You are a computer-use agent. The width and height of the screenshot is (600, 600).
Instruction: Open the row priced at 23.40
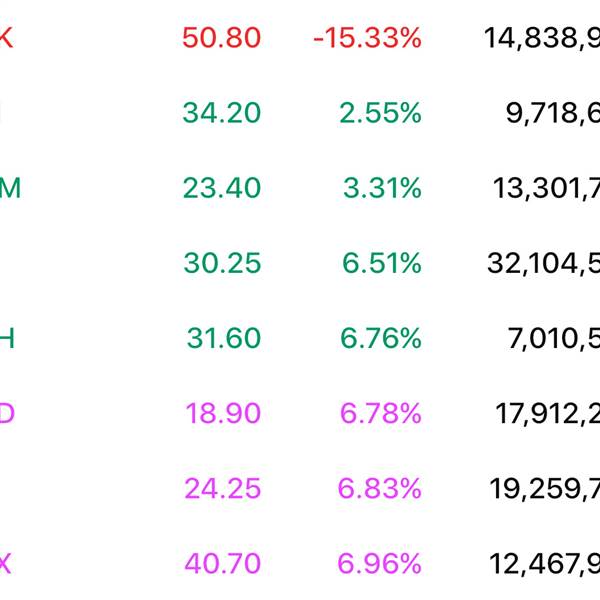point(221,188)
